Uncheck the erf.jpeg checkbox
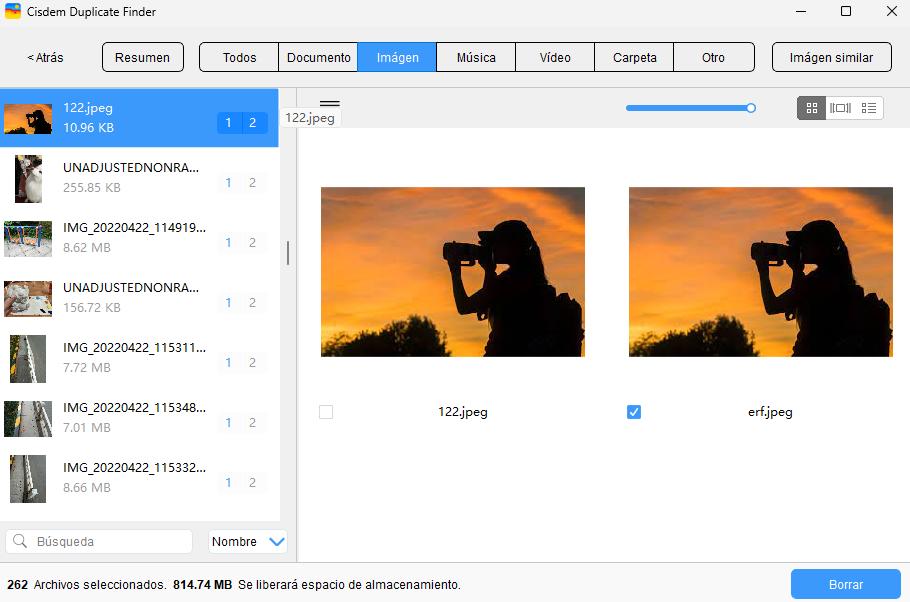910x602 pixels. (633, 411)
